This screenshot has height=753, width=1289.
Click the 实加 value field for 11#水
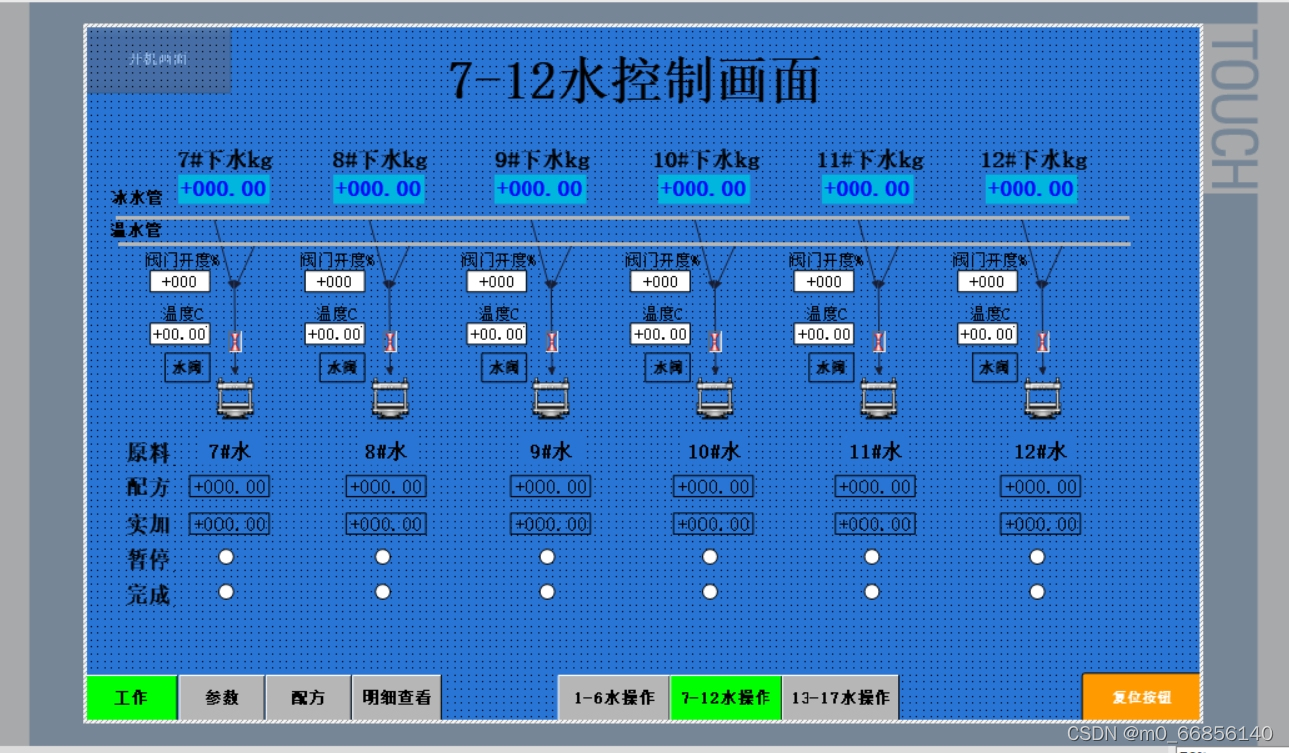coord(875,524)
